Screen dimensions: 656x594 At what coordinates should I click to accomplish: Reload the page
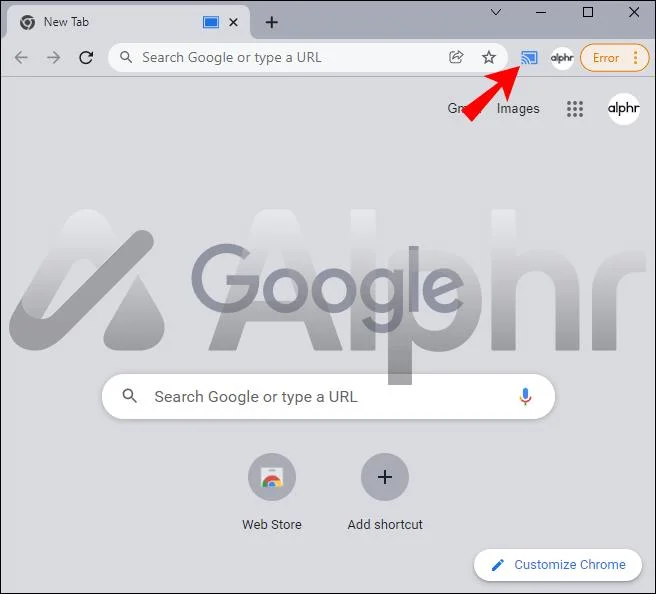(86, 57)
